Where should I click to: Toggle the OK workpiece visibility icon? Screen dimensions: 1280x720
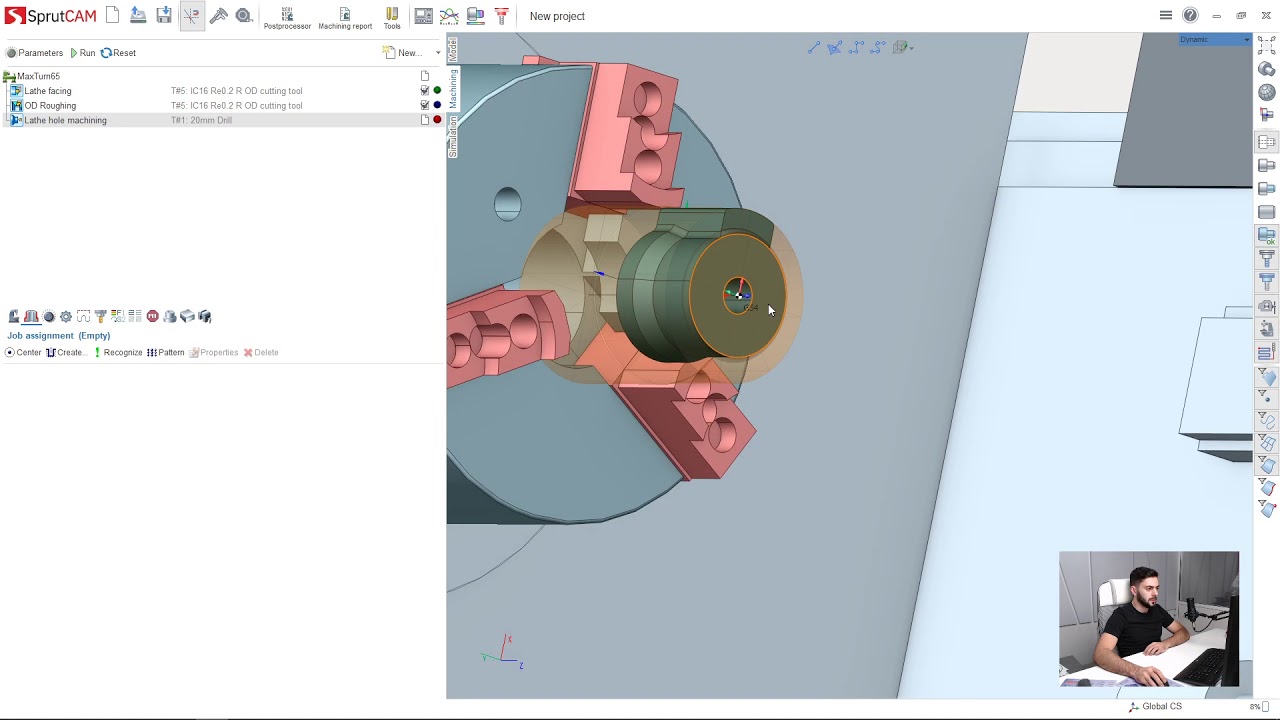[1266, 235]
